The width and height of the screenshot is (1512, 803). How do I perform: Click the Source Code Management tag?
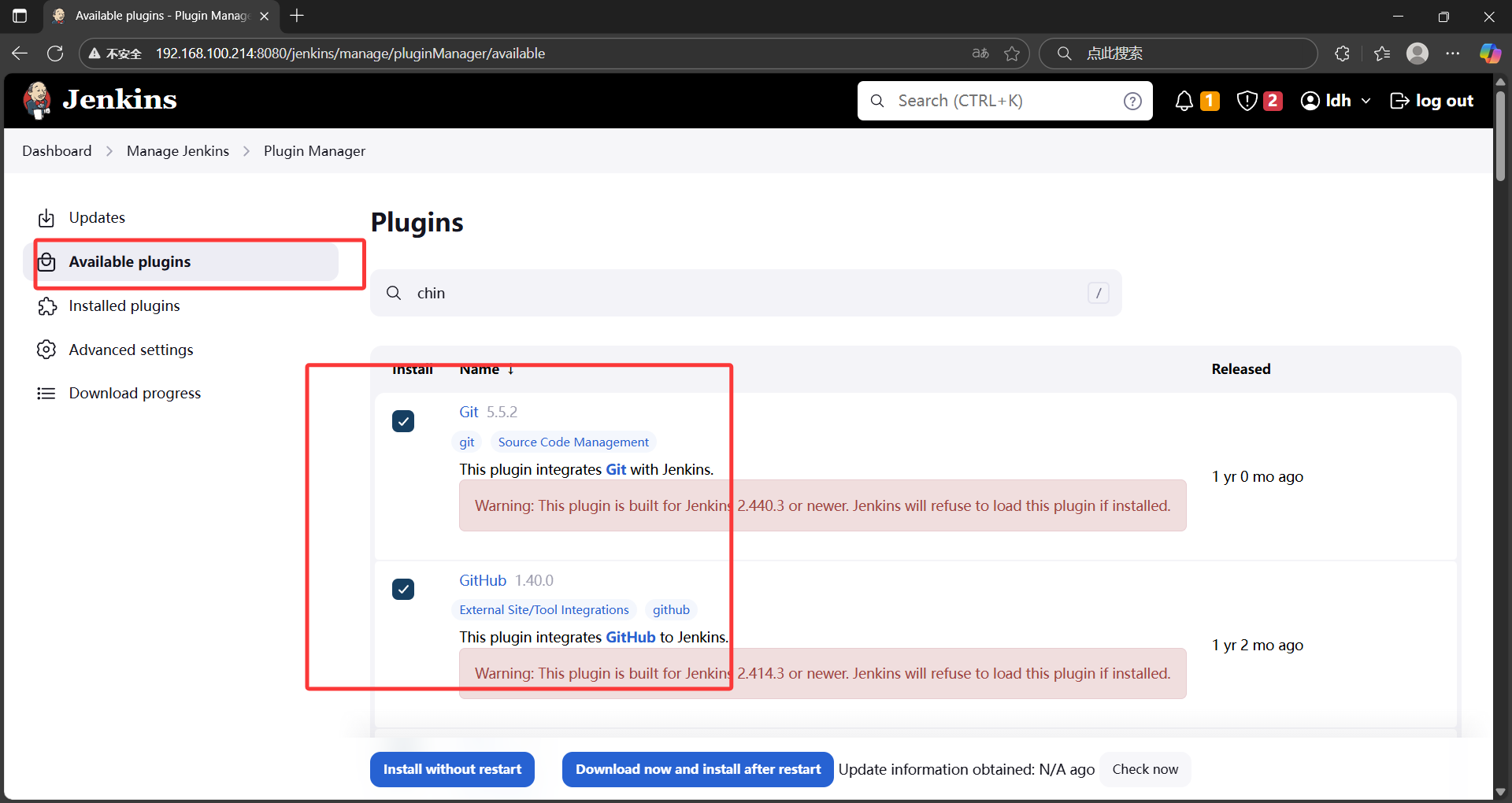(x=573, y=442)
